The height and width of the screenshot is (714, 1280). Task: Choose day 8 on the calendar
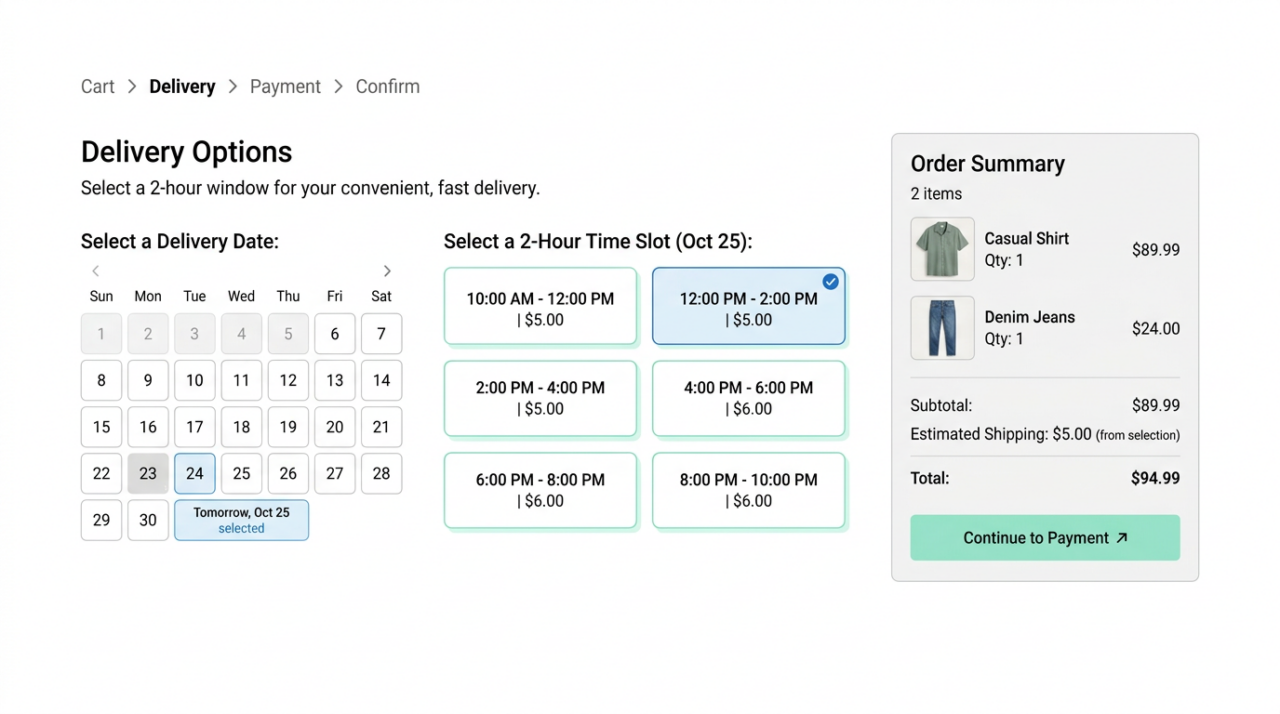(x=101, y=380)
